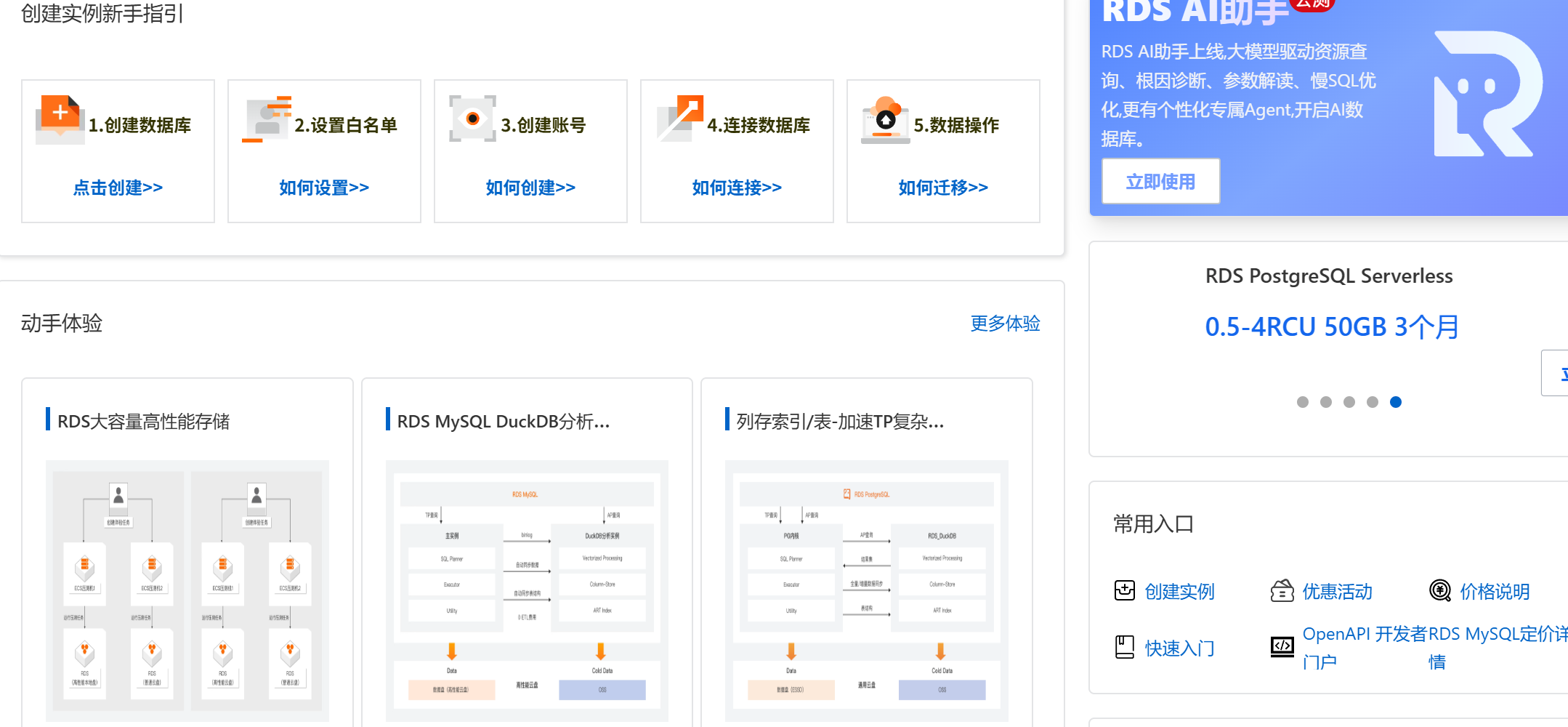The image size is (1568, 727).
Task: Click the whitelist setup step icon
Action: click(267, 119)
